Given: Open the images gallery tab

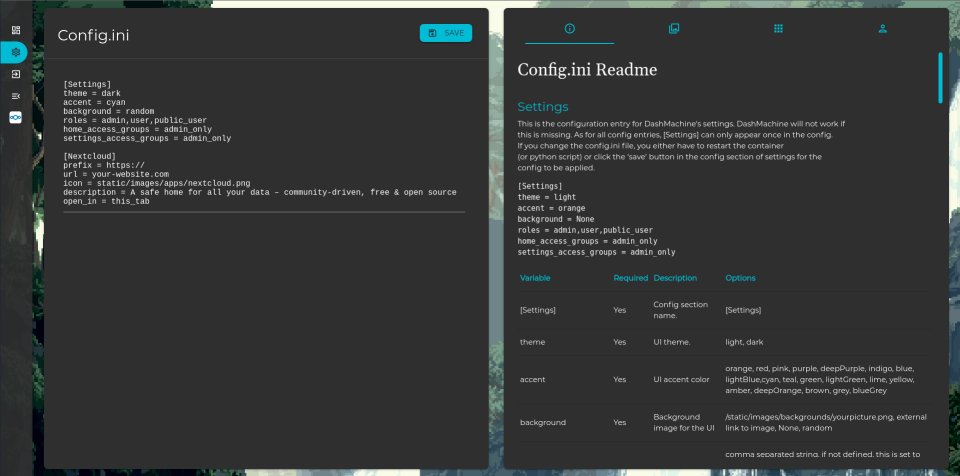Looking at the screenshot, I should (x=674, y=29).
